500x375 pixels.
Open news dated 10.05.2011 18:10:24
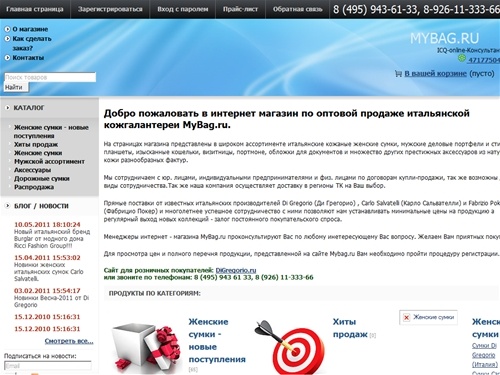47,224
